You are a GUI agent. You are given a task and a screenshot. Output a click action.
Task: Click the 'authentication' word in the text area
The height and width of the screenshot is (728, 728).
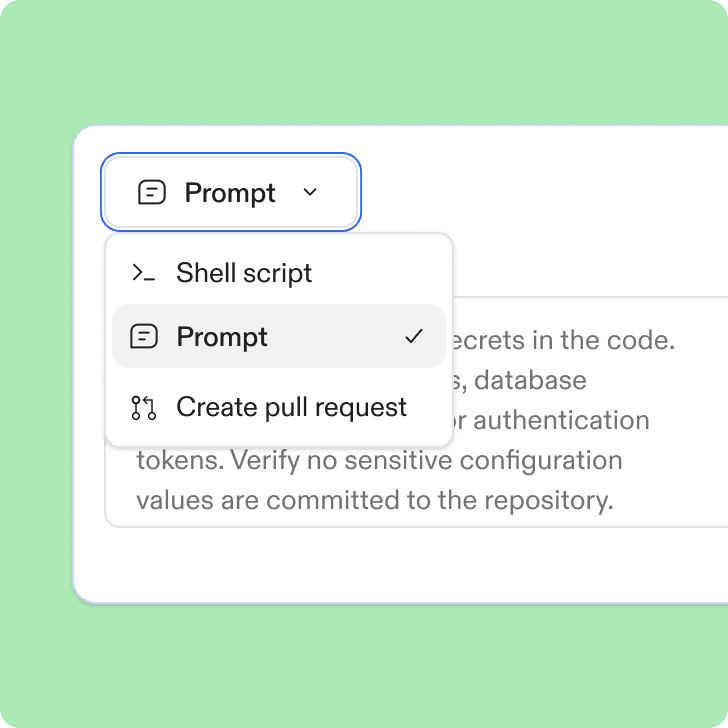tap(562, 420)
